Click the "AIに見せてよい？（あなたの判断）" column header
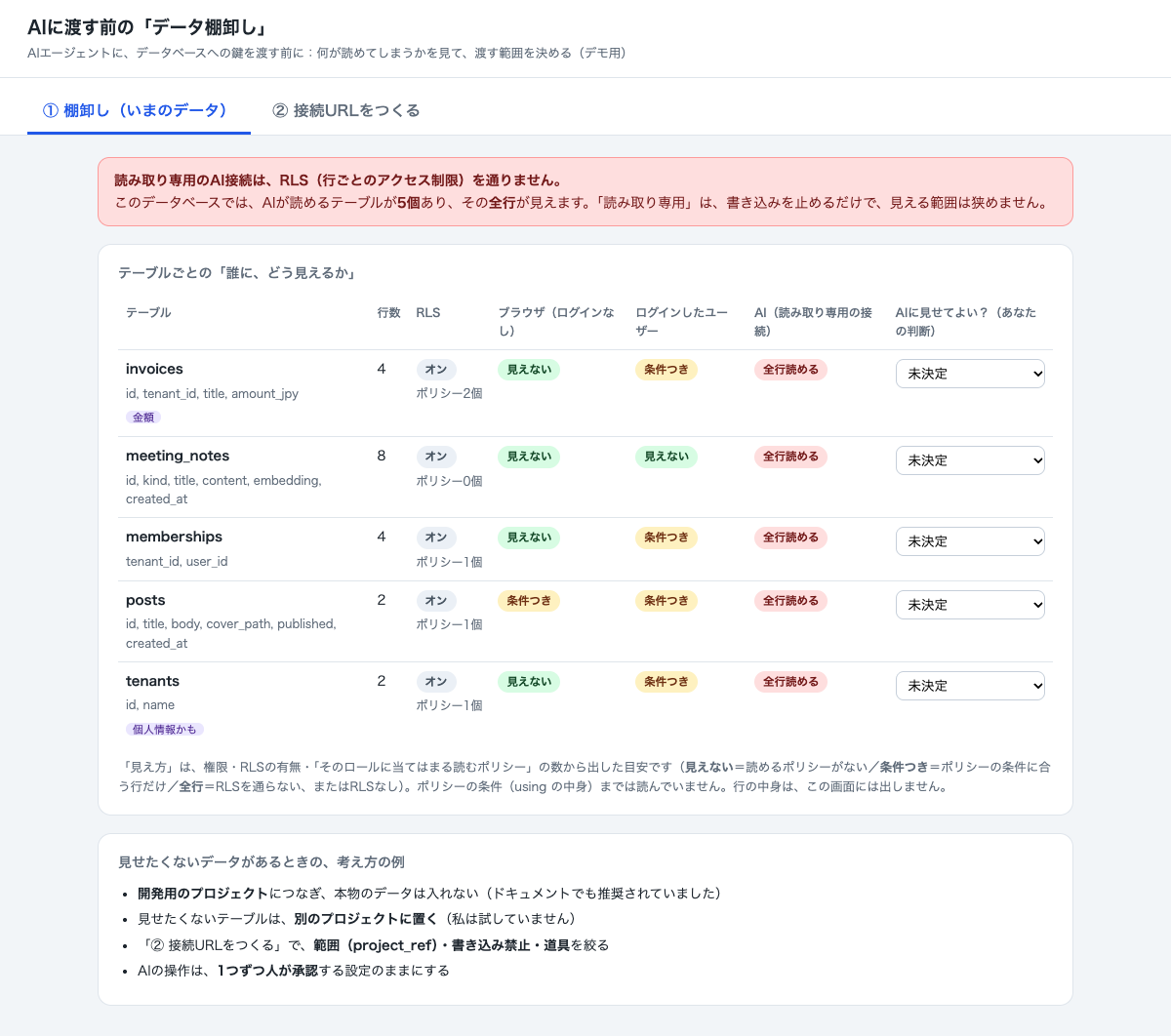Screen dimensions: 1171x1036 tap(966, 322)
